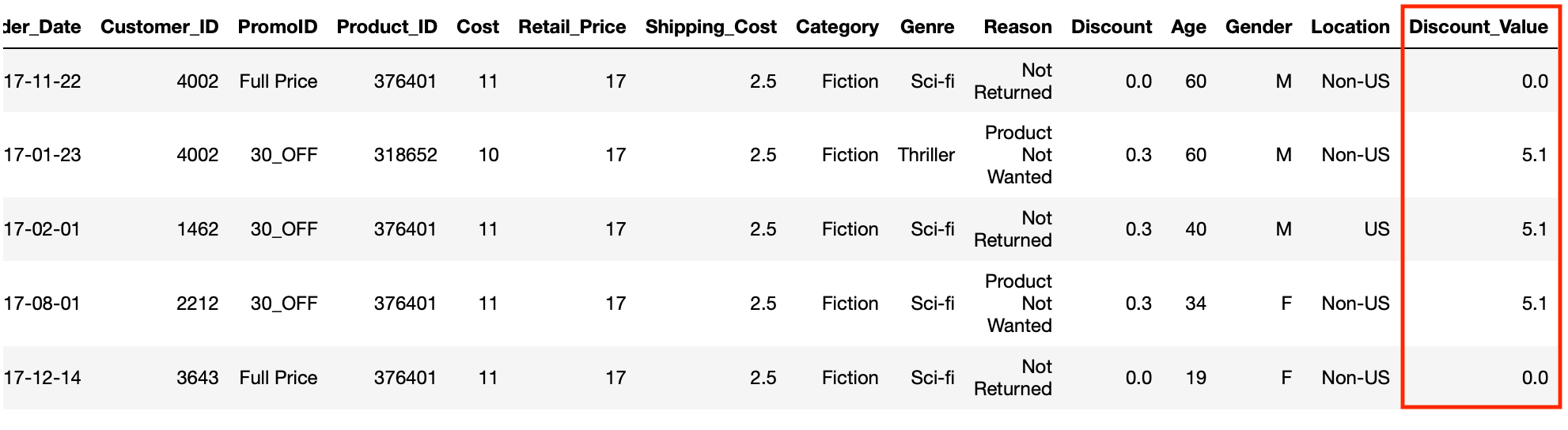Click the Age column header
The image size is (1568, 430).
click(1188, 27)
